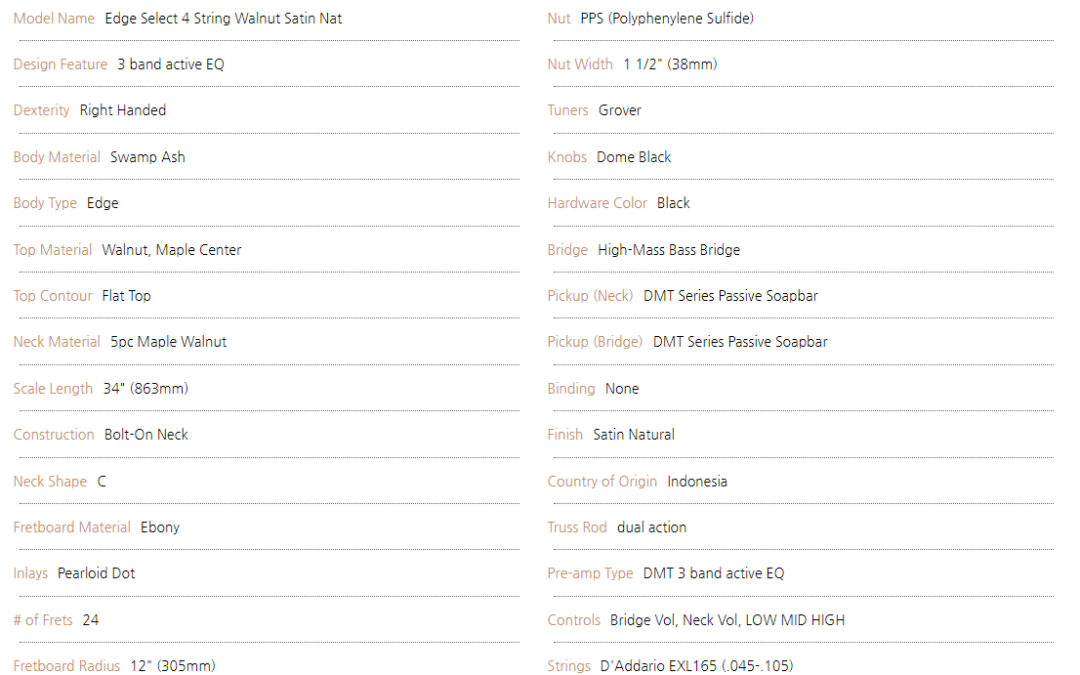
Task: Click the Top Material label
Action: coord(52,250)
